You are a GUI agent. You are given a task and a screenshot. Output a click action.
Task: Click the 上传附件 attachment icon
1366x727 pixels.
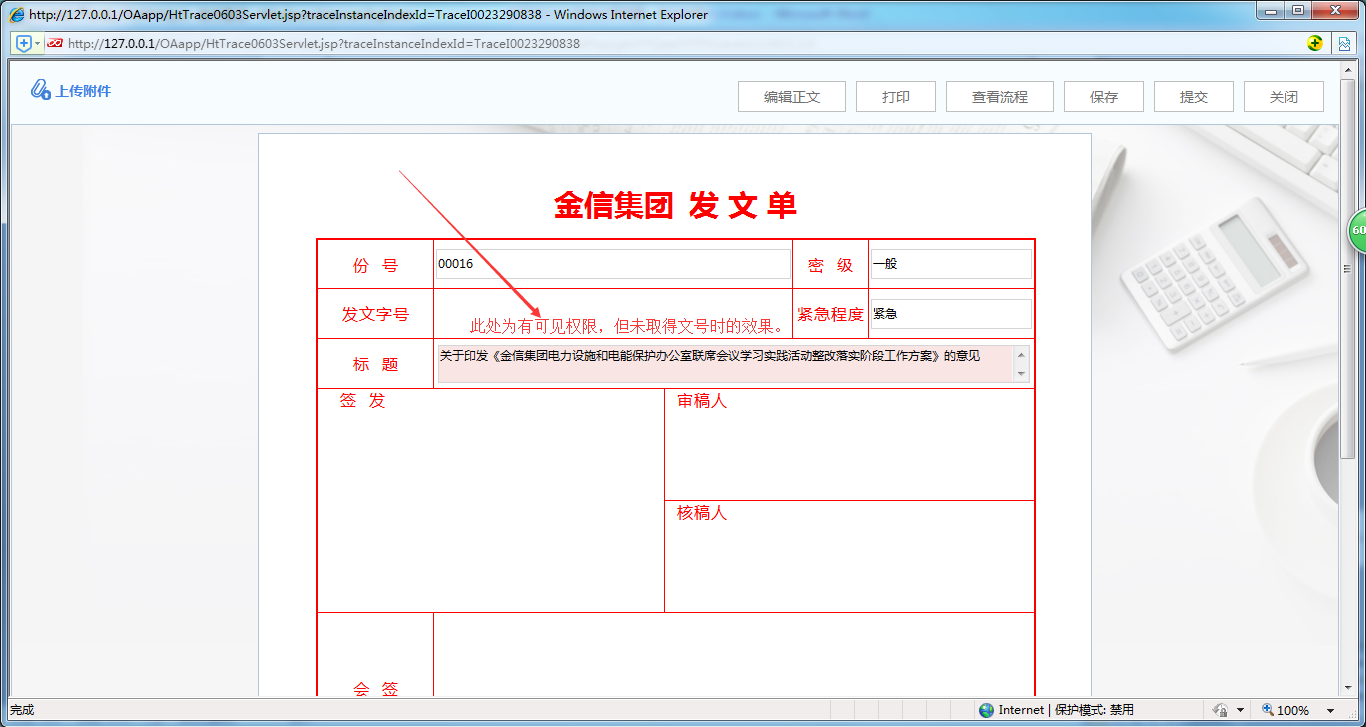(x=42, y=91)
